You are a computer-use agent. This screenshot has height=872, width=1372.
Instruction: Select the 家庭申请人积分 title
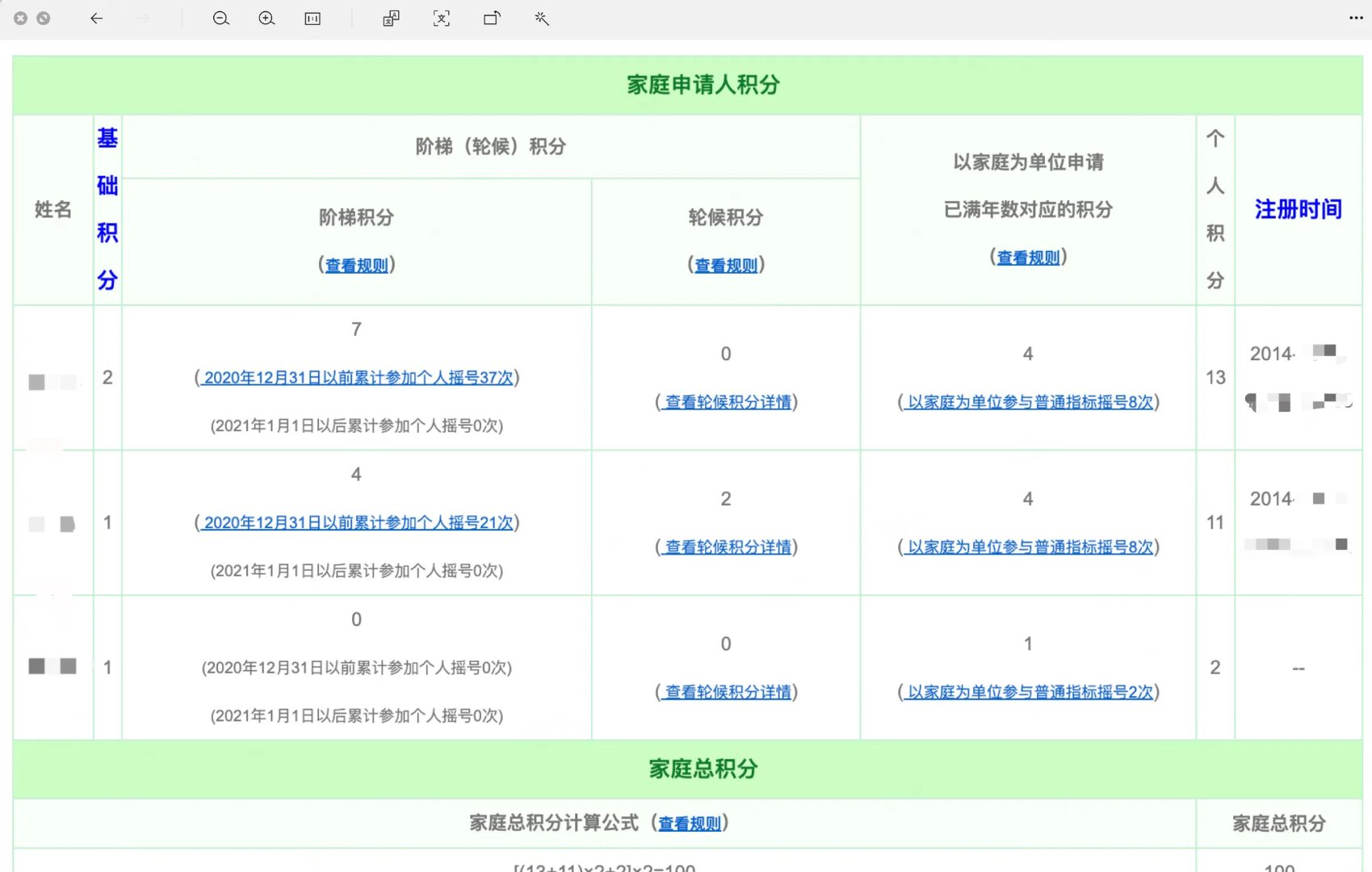coord(703,85)
